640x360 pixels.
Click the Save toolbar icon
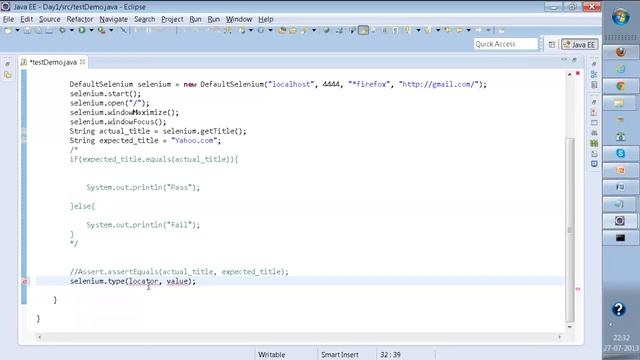(x=28, y=30)
